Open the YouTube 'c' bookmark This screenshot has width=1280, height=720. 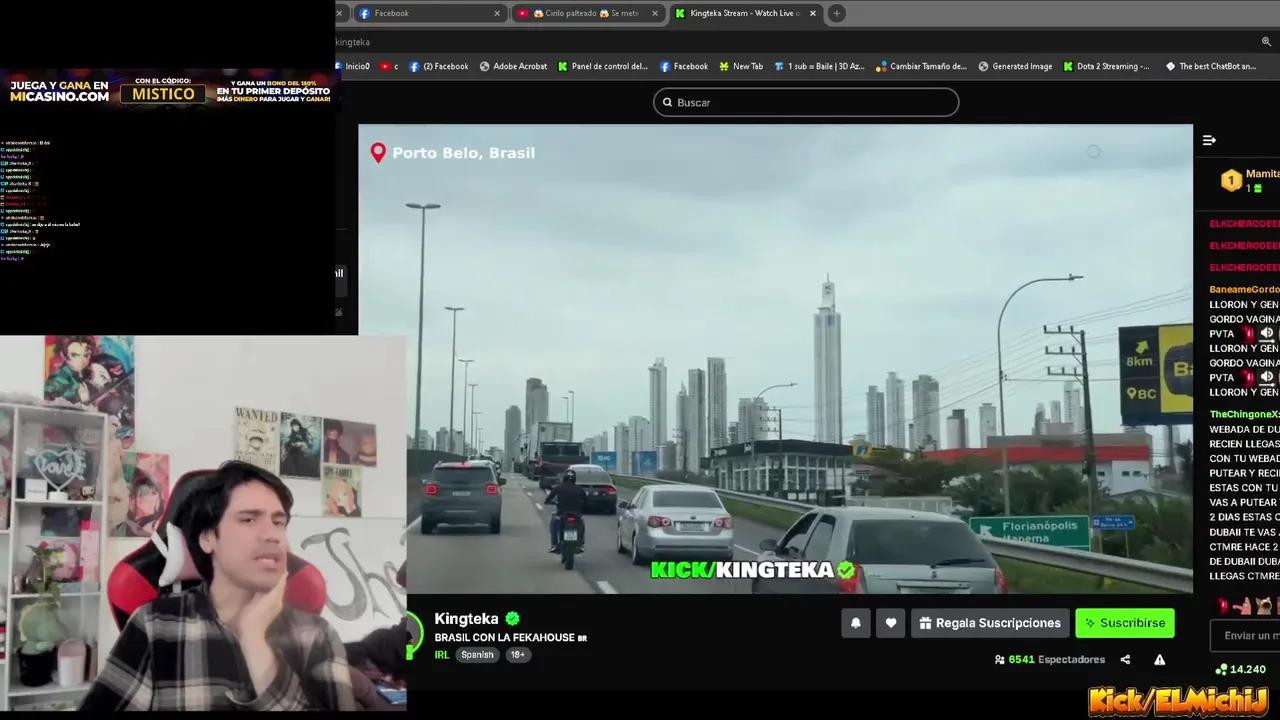[389, 66]
